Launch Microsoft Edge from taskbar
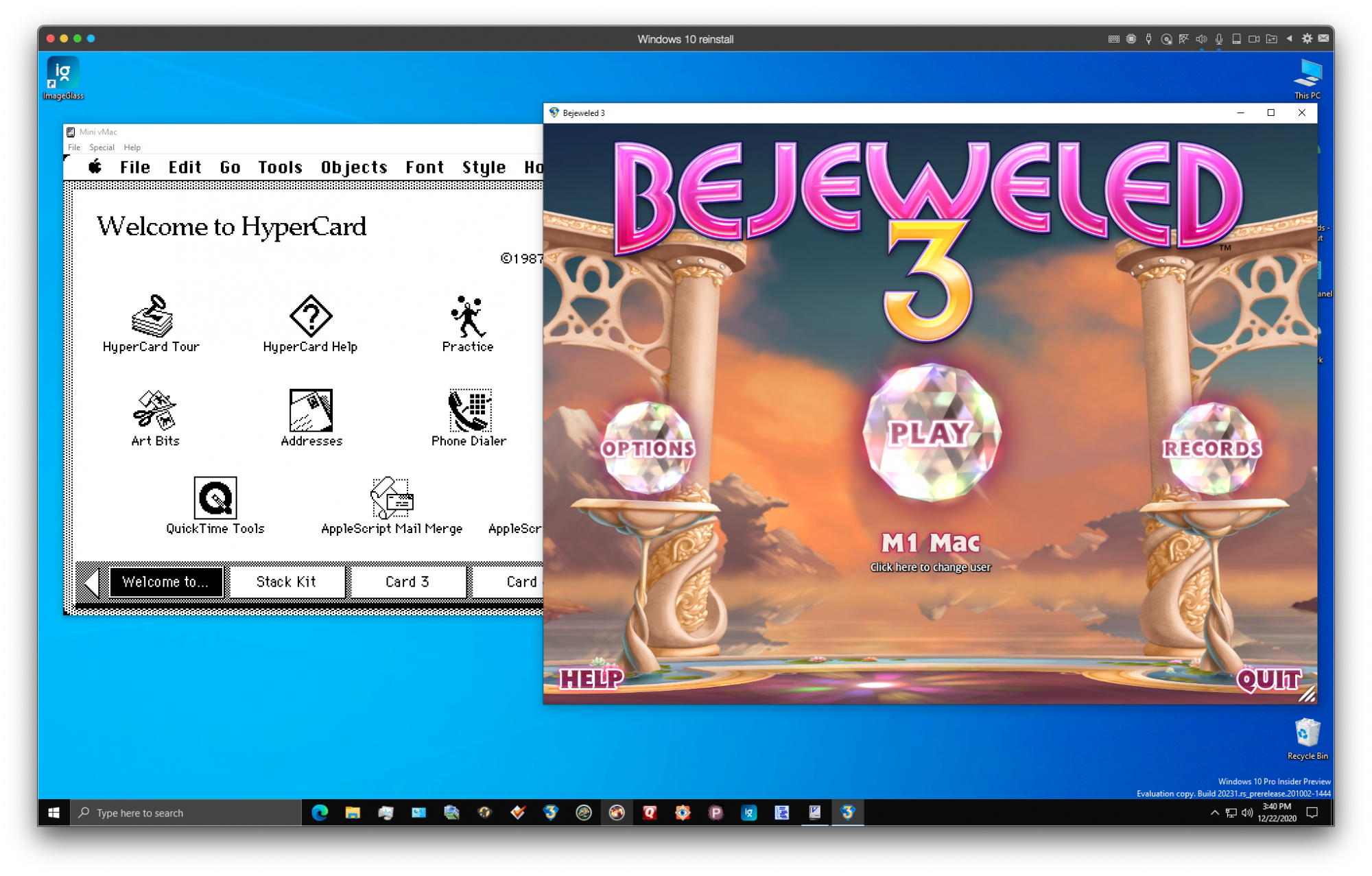The width and height of the screenshot is (1372, 876). (320, 813)
